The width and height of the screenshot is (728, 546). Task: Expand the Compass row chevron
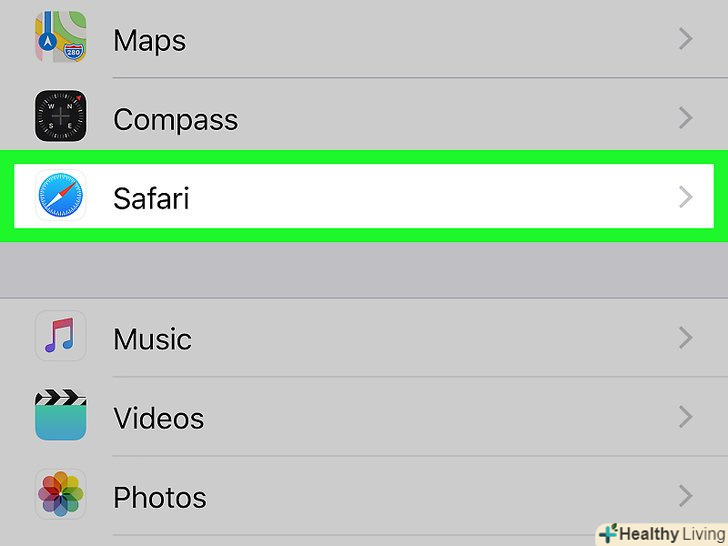click(685, 118)
